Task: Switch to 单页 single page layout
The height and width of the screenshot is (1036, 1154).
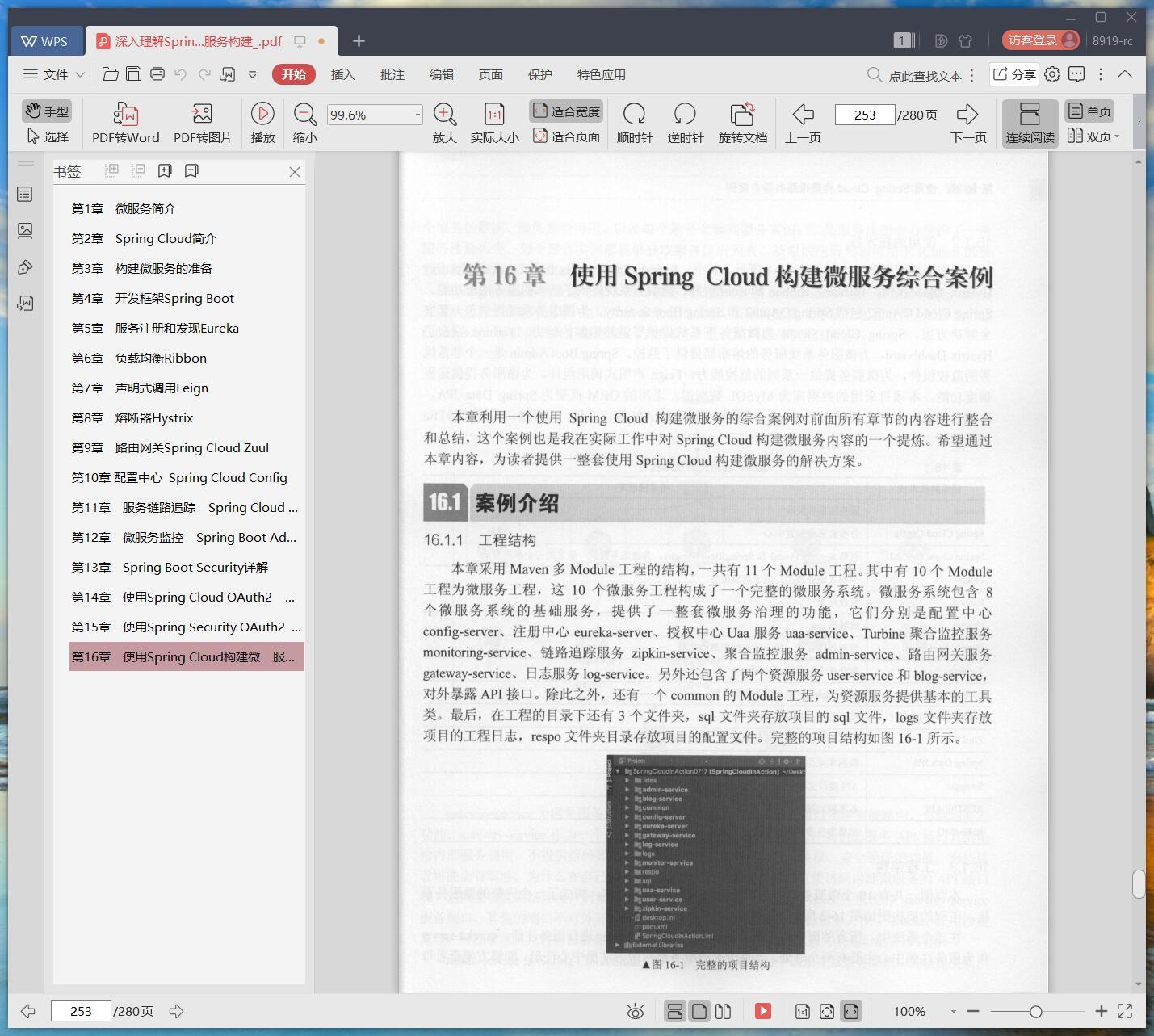Action: tap(1089, 111)
